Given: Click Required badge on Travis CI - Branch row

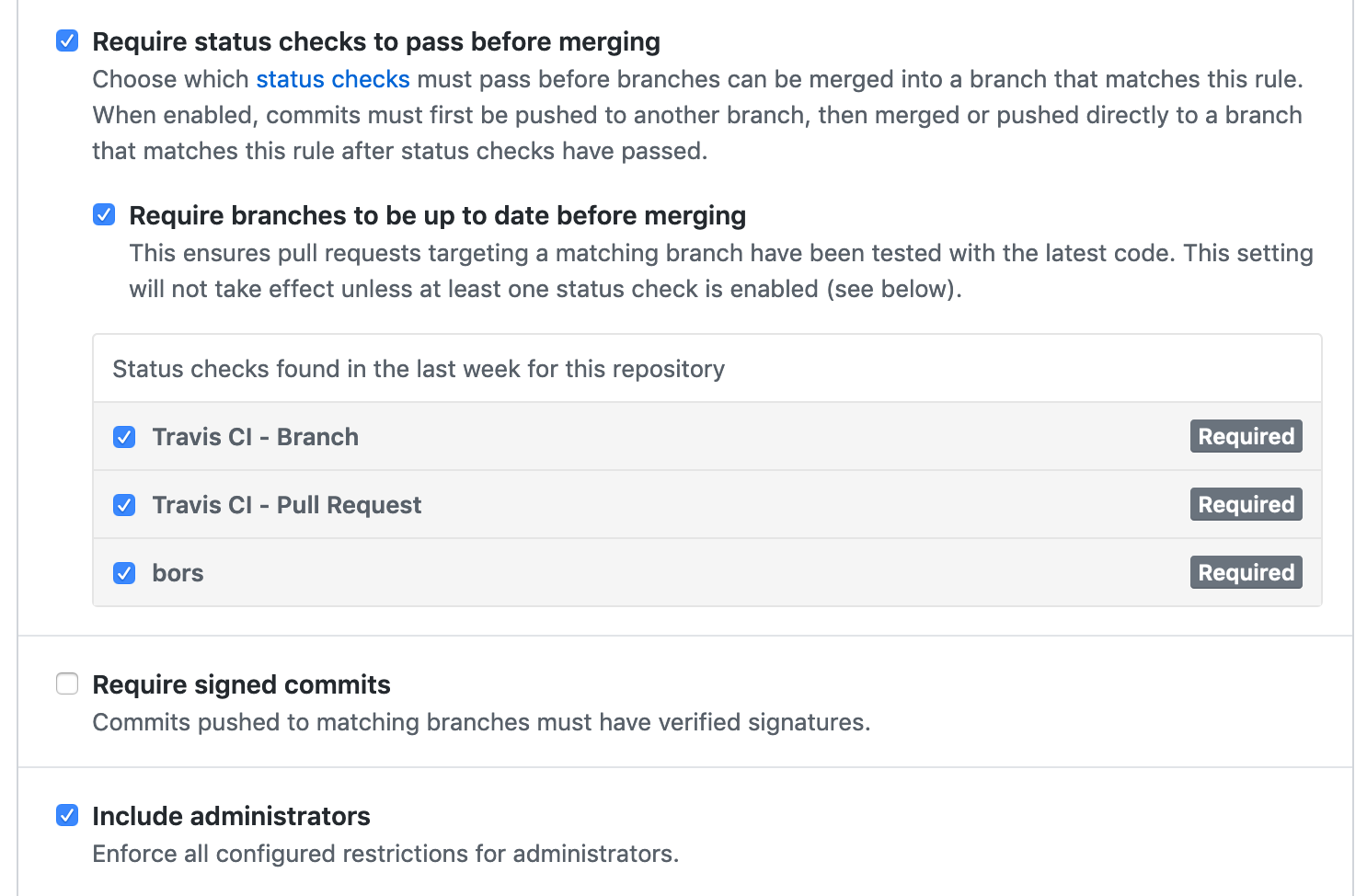Looking at the screenshot, I should (1246, 437).
